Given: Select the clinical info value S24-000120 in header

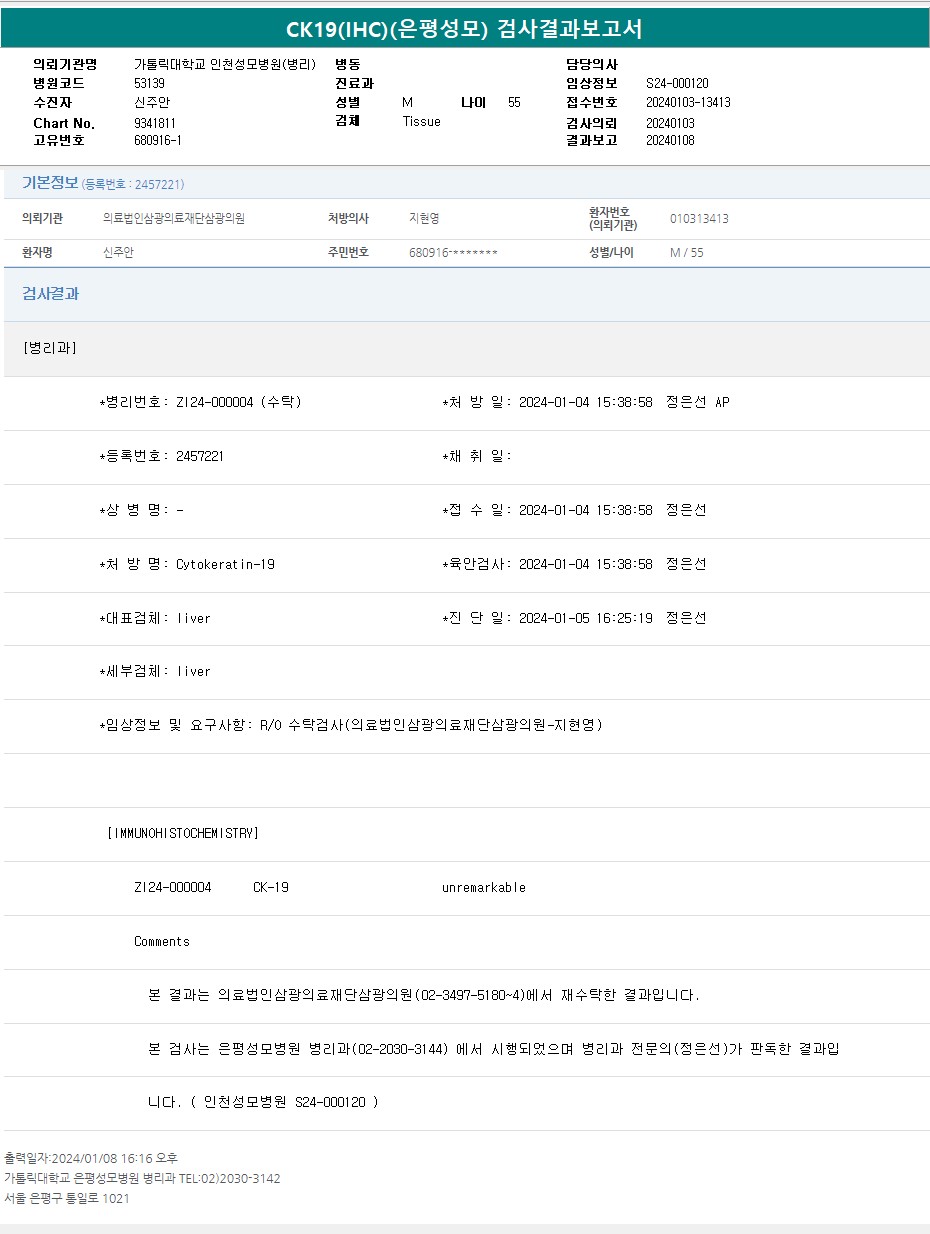Looking at the screenshot, I should (677, 83).
